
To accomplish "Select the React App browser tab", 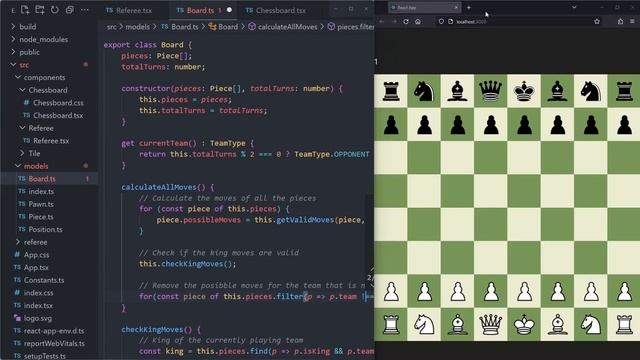I will [x=424, y=7].
